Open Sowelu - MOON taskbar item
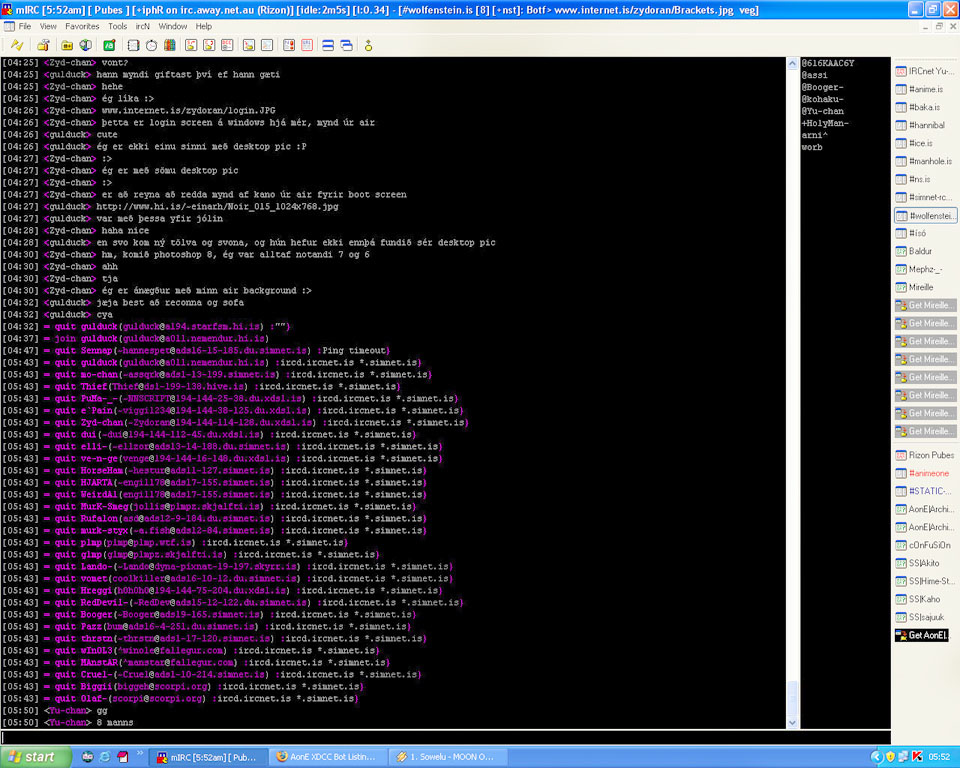960x768 pixels. tap(448, 757)
